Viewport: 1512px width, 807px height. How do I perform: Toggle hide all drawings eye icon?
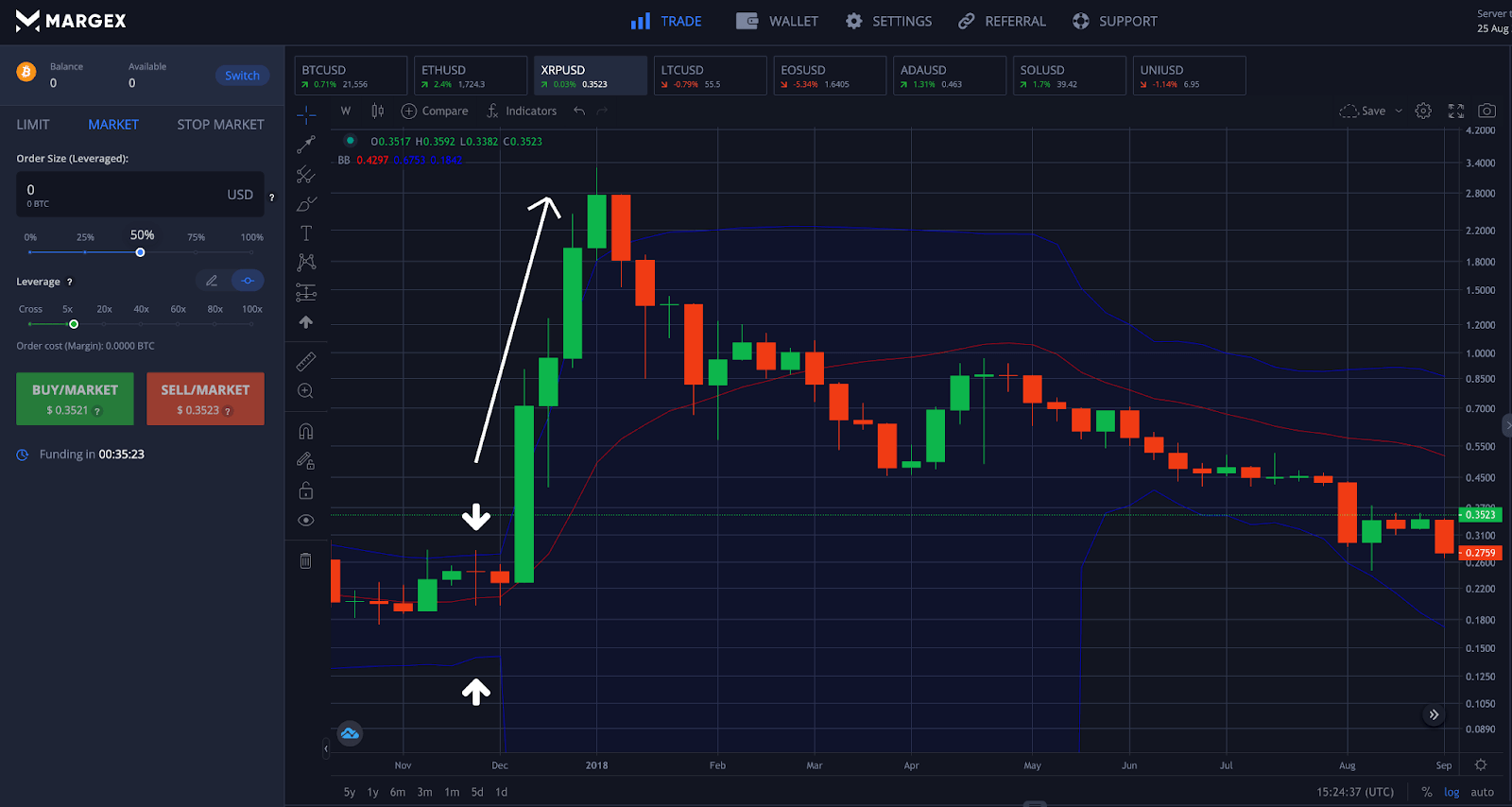pos(305,521)
